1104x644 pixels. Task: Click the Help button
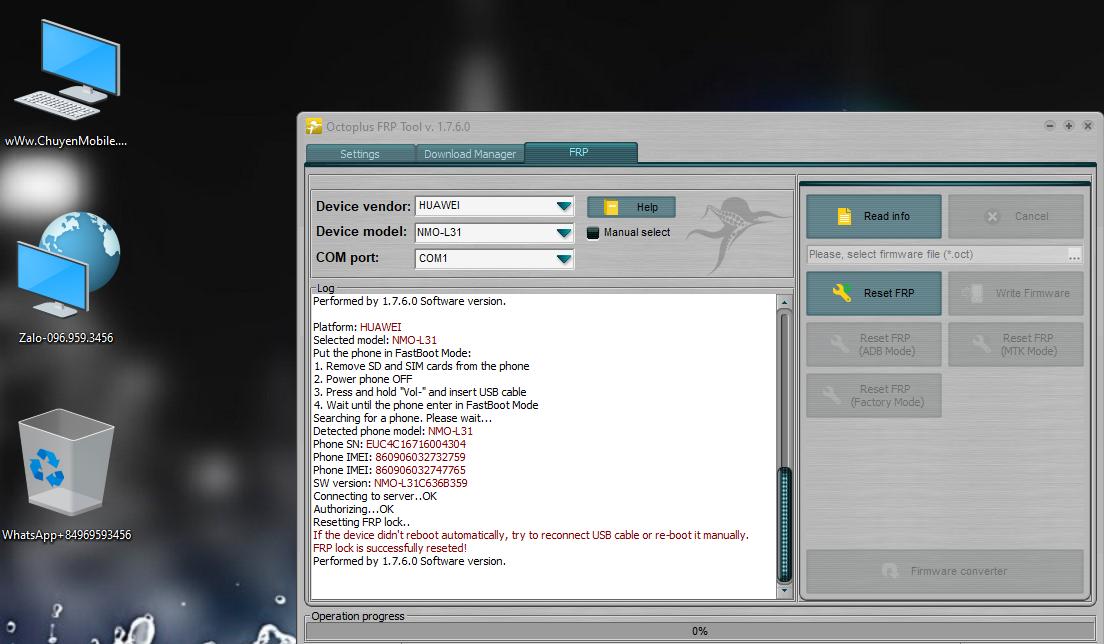[632, 207]
